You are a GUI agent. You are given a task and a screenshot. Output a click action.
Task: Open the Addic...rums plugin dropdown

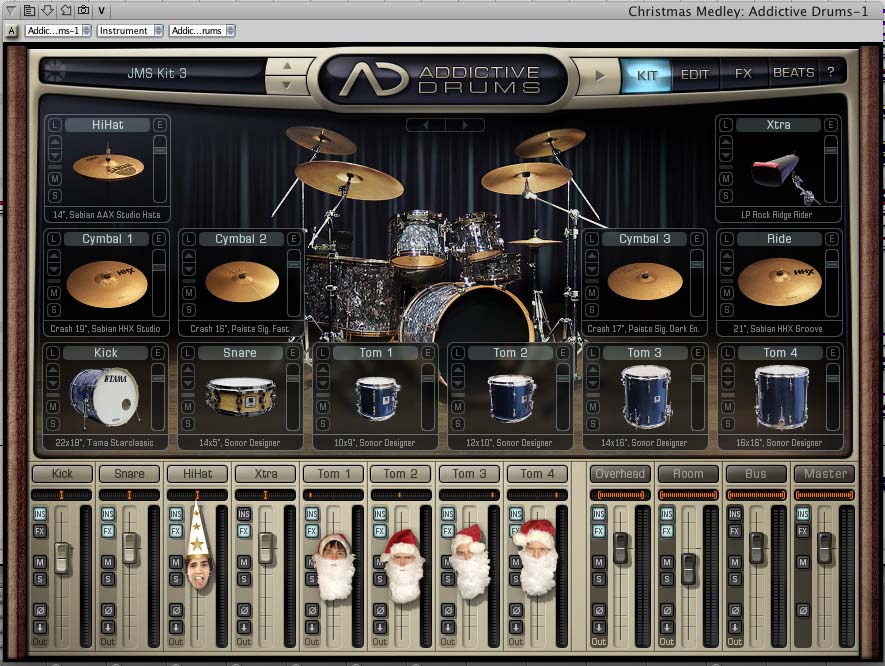point(202,30)
